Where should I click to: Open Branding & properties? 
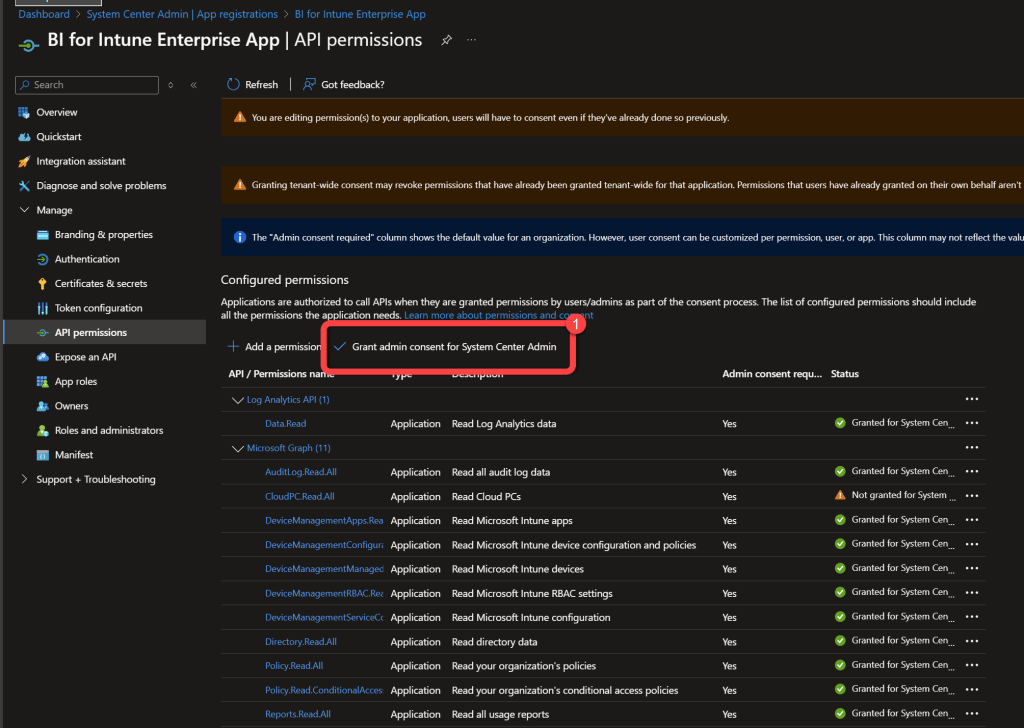(x=103, y=234)
